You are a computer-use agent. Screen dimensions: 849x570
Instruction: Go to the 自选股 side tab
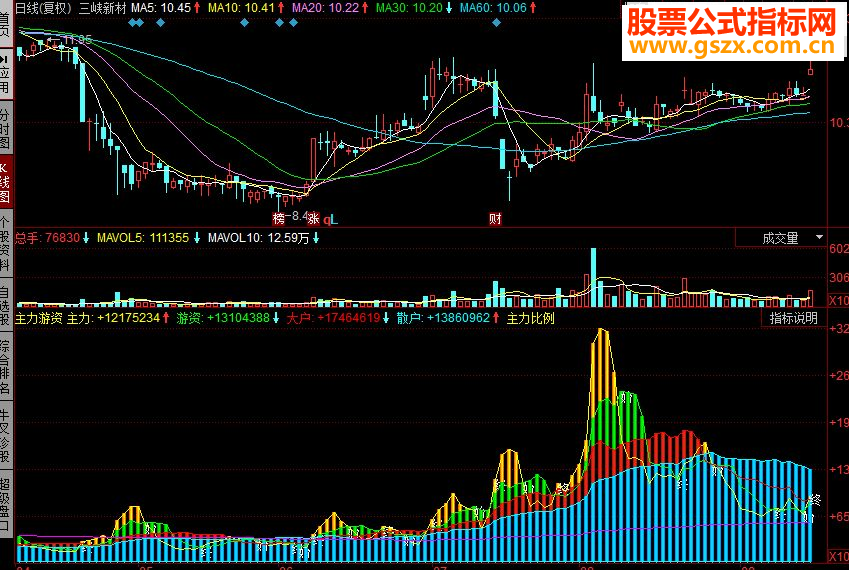[x=5, y=306]
